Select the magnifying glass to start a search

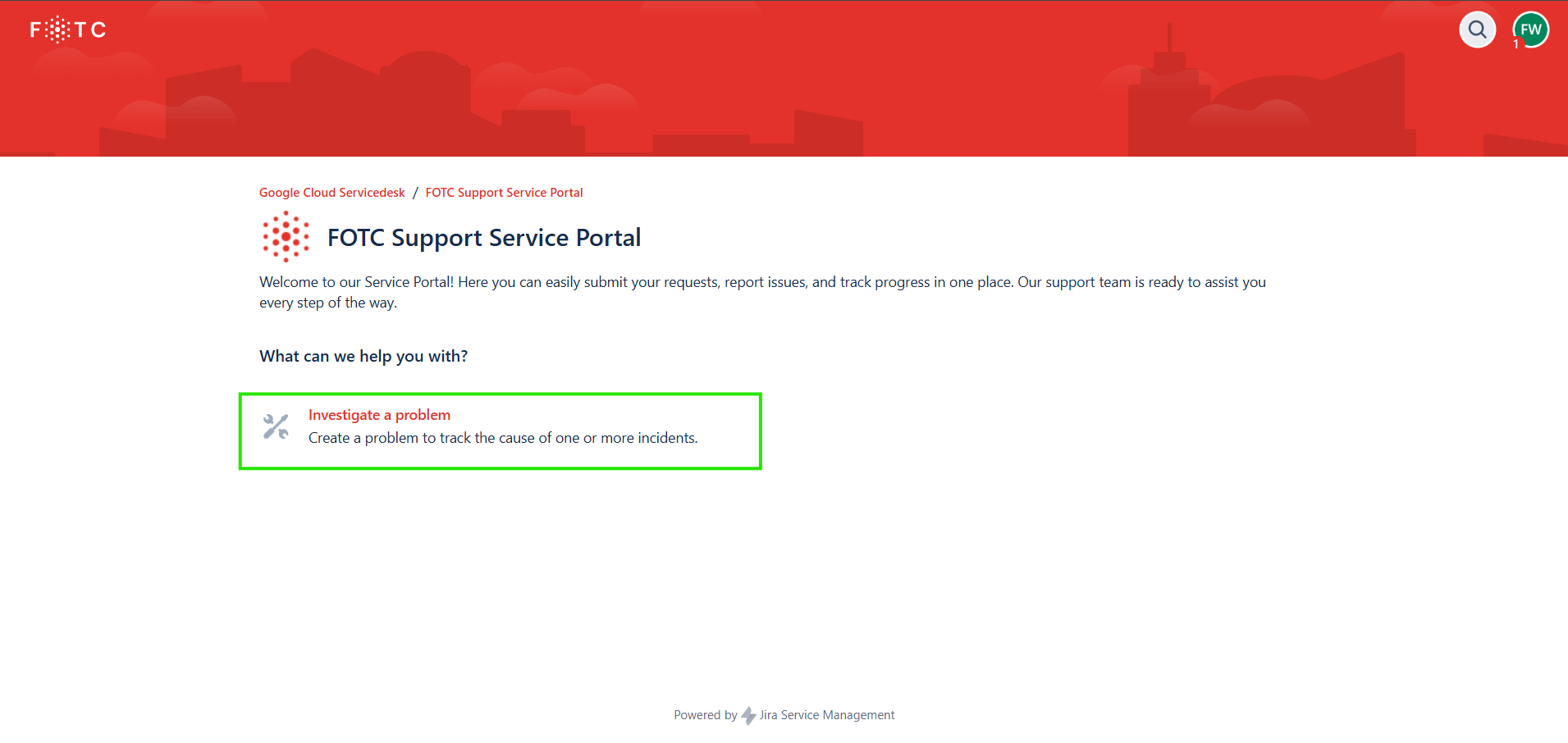pyautogui.click(x=1477, y=30)
